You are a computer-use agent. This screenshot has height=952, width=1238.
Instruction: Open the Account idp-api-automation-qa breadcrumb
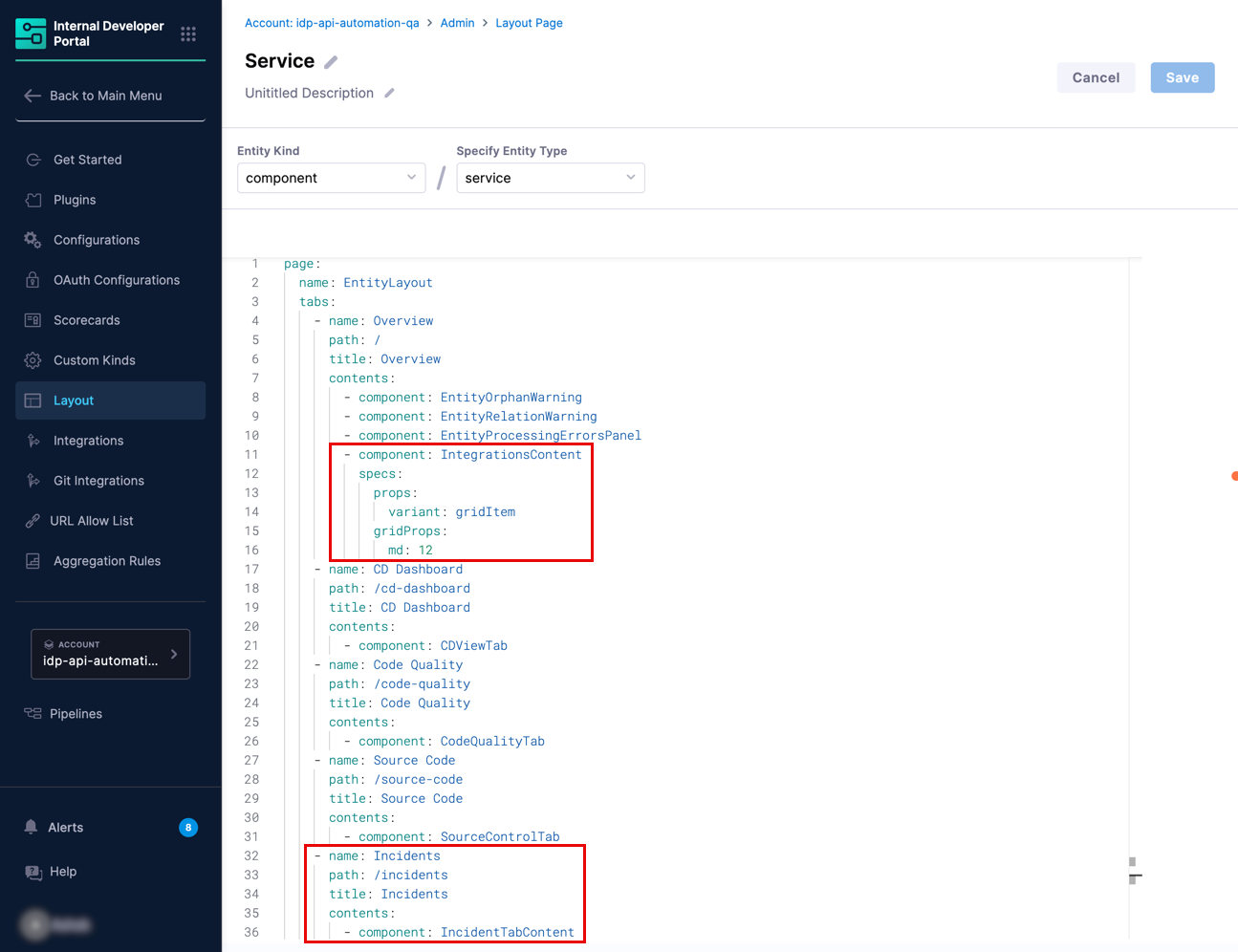332,23
